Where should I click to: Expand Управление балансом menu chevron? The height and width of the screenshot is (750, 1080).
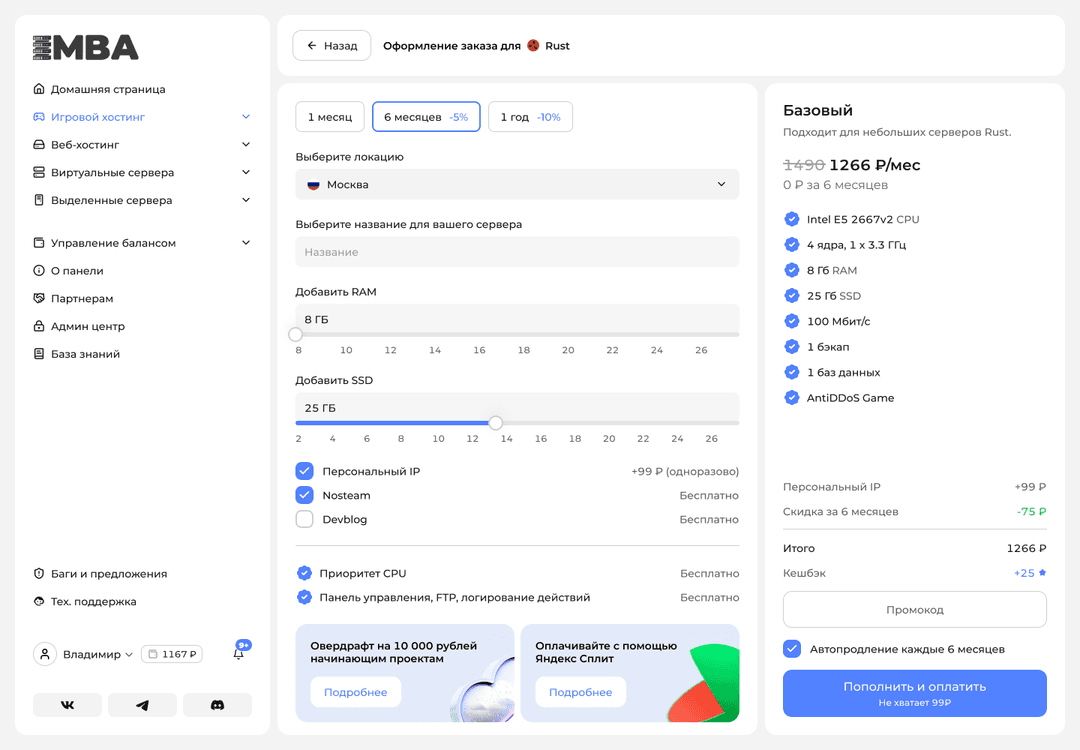pyautogui.click(x=246, y=243)
